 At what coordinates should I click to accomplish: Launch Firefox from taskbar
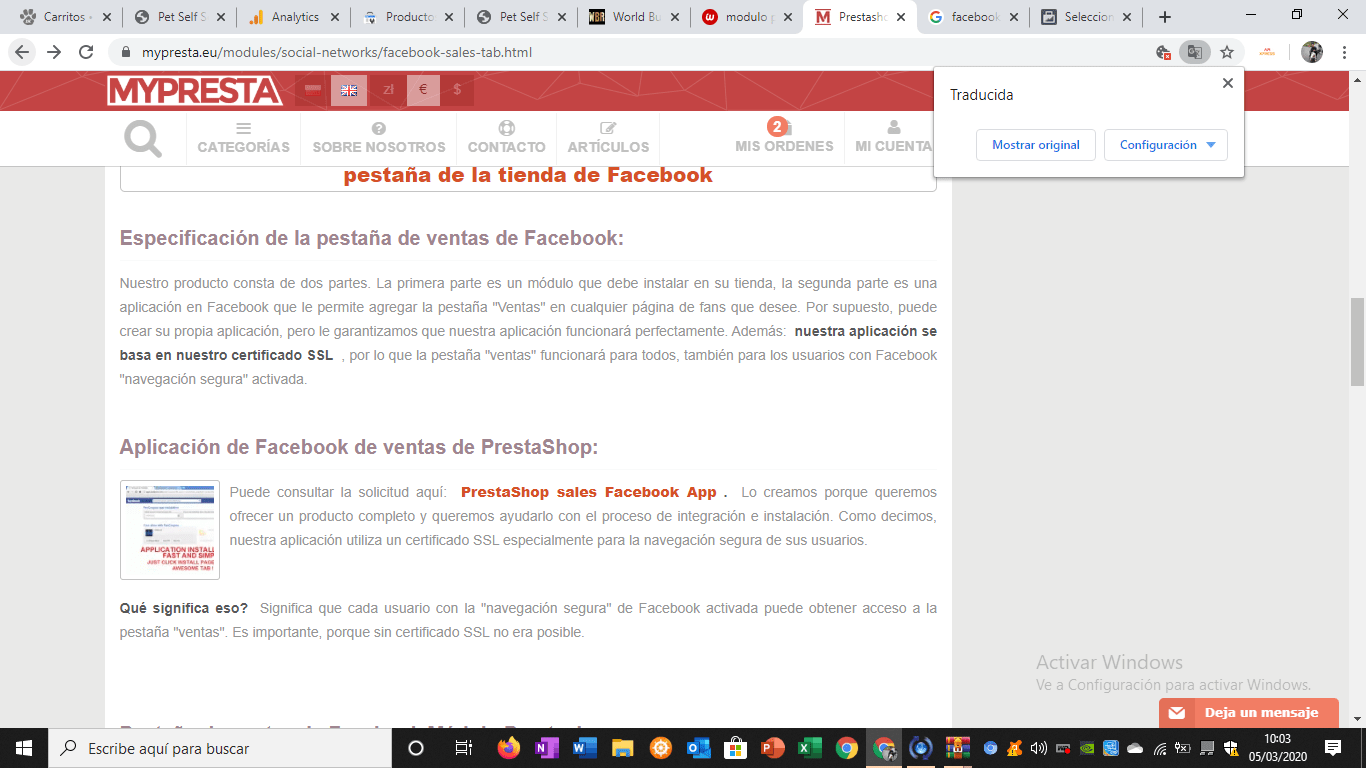tap(509, 748)
